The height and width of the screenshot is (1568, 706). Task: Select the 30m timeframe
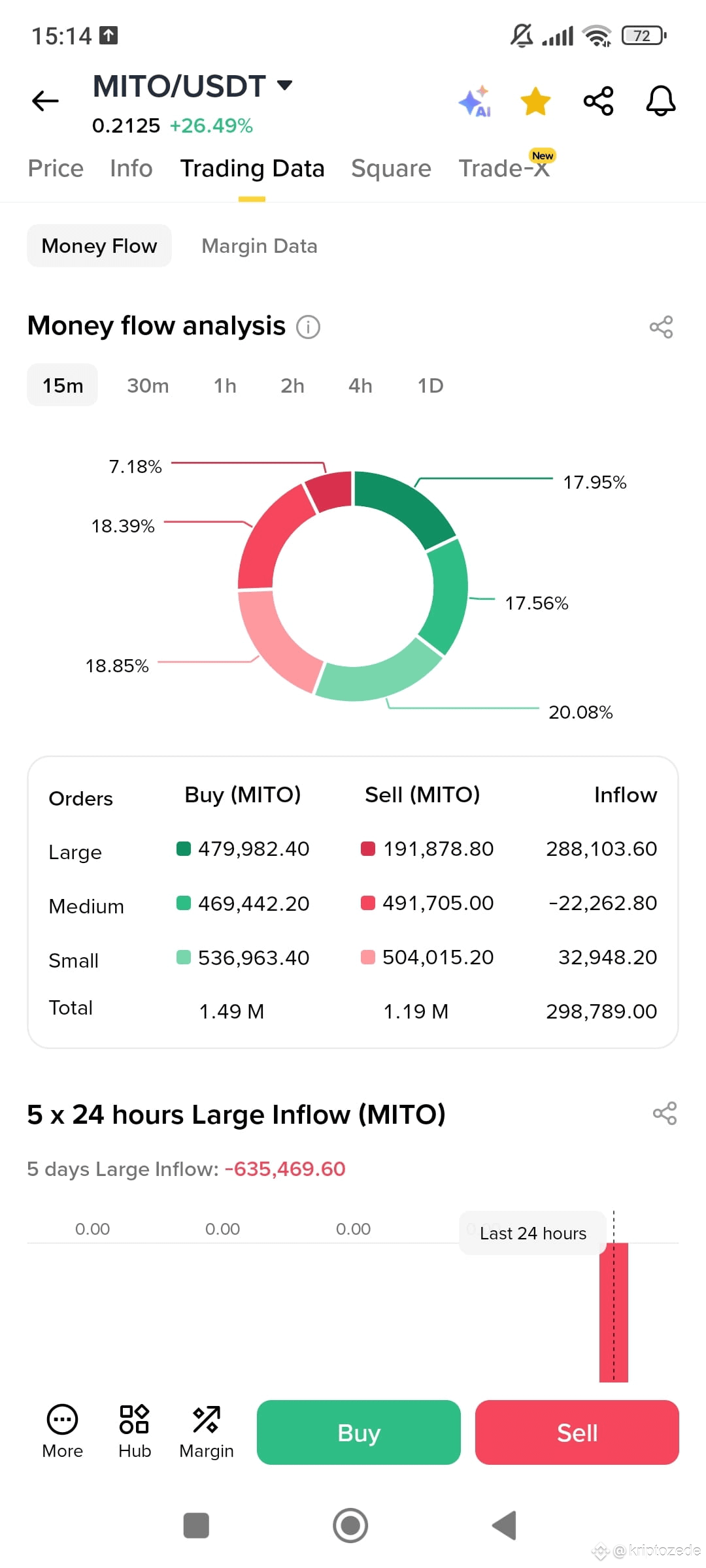(148, 385)
